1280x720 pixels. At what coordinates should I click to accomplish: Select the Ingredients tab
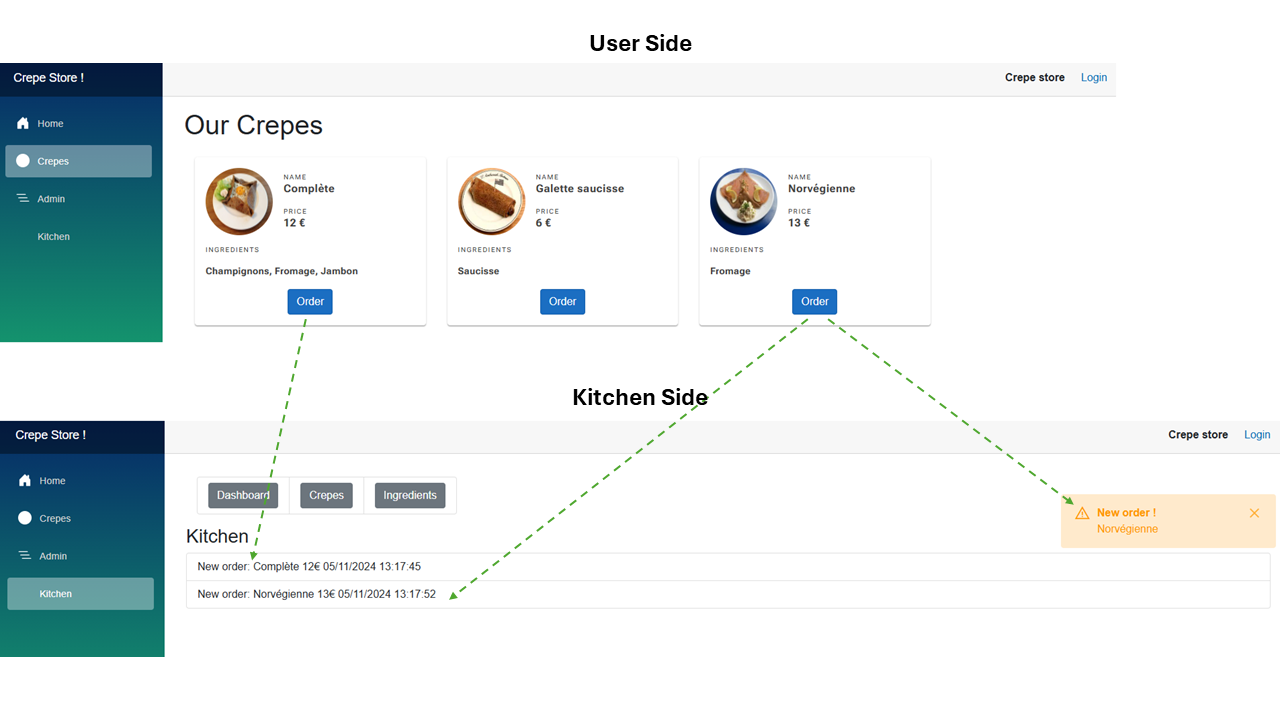(x=410, y=495)
